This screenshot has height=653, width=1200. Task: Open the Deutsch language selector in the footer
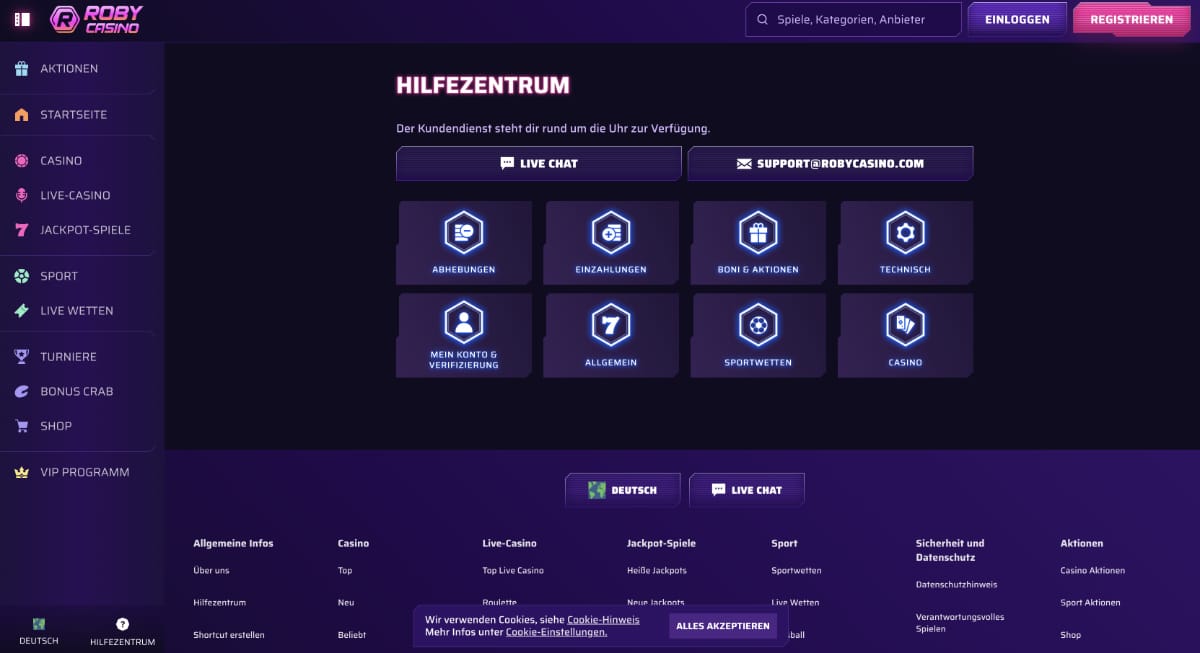pos(623,490)
